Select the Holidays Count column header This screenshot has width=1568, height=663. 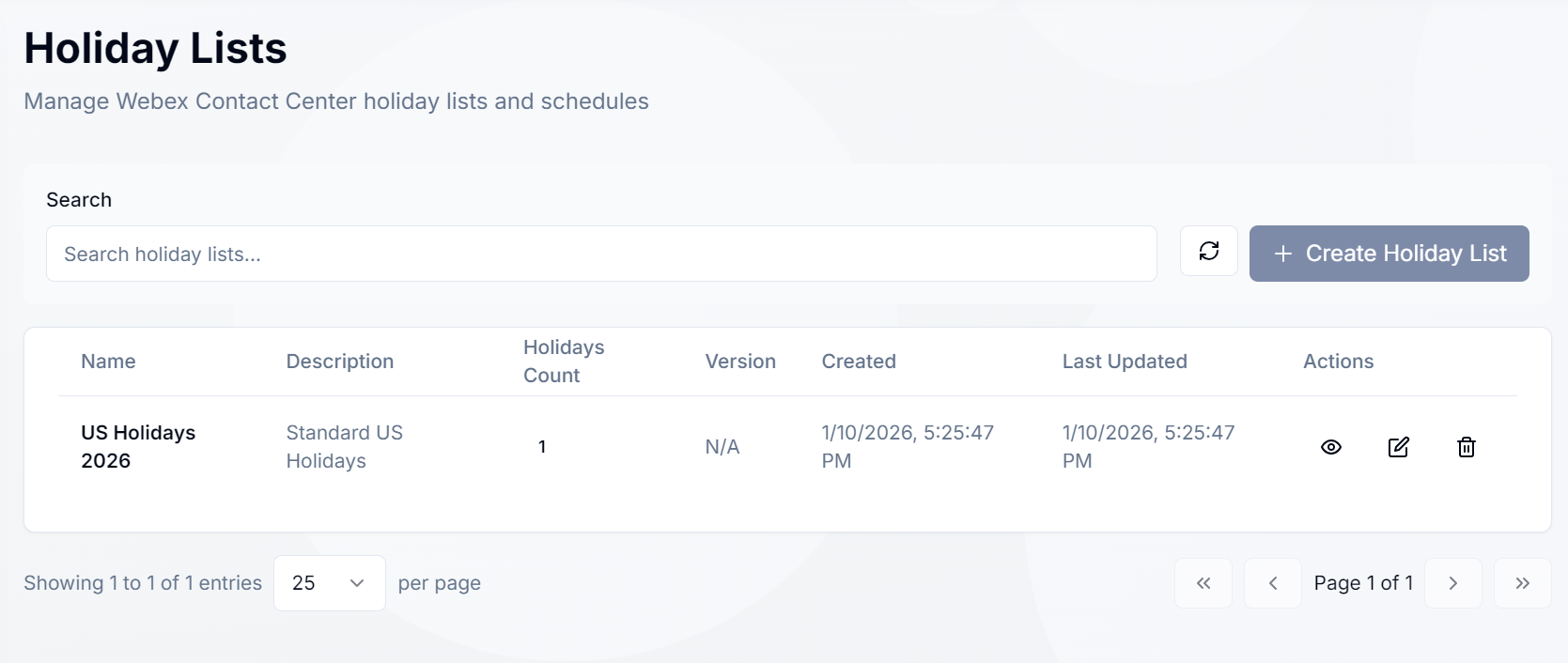point(564,362)
